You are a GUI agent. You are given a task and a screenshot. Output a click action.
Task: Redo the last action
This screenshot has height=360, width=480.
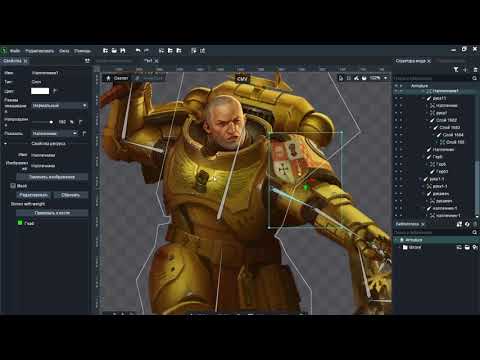click(x=146, y=51)
